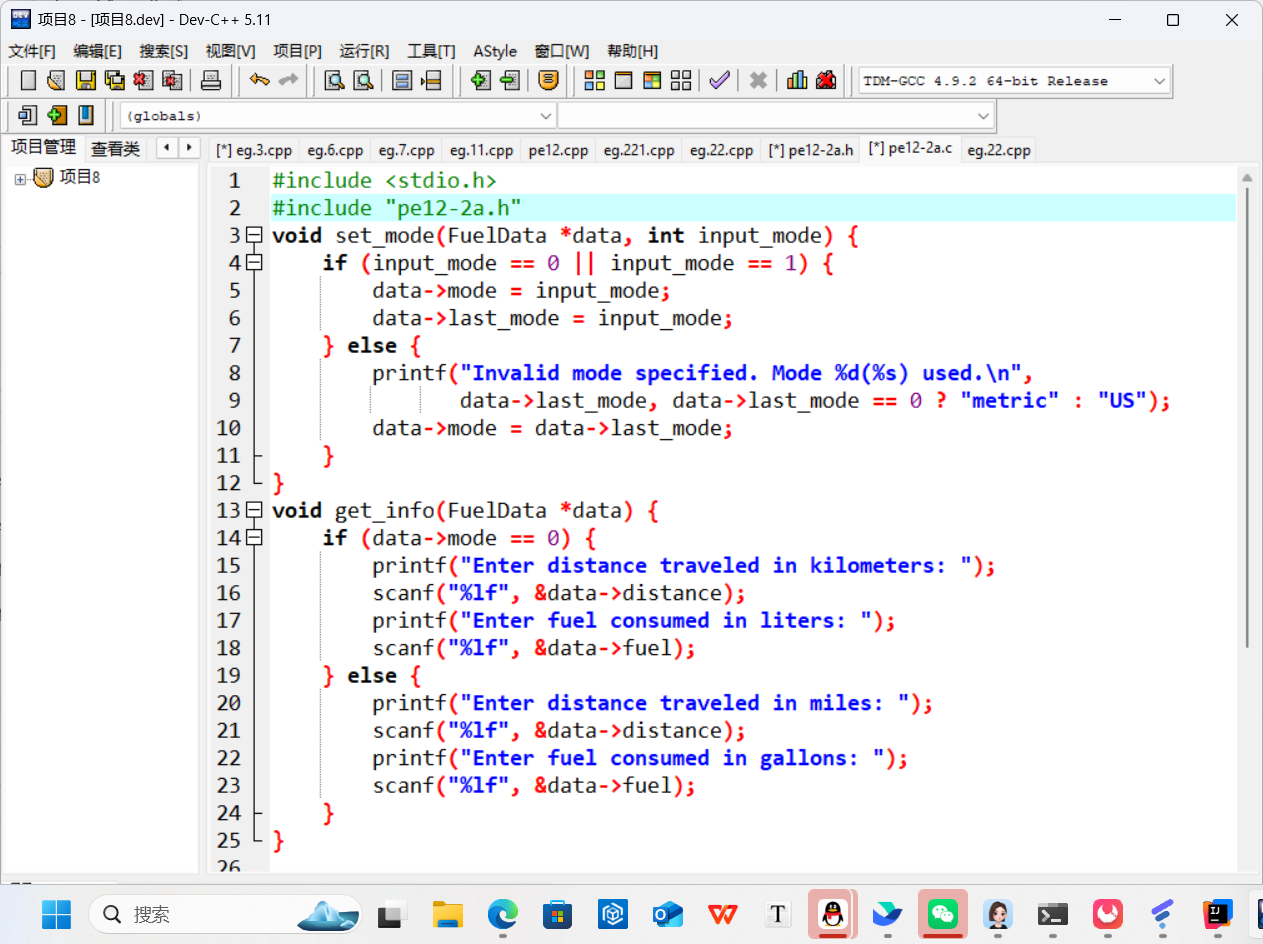The width and height of the screenshot is (1263, 944).
Task: Collapse the get_info function fold at line 13
Action: click(254, 511)
